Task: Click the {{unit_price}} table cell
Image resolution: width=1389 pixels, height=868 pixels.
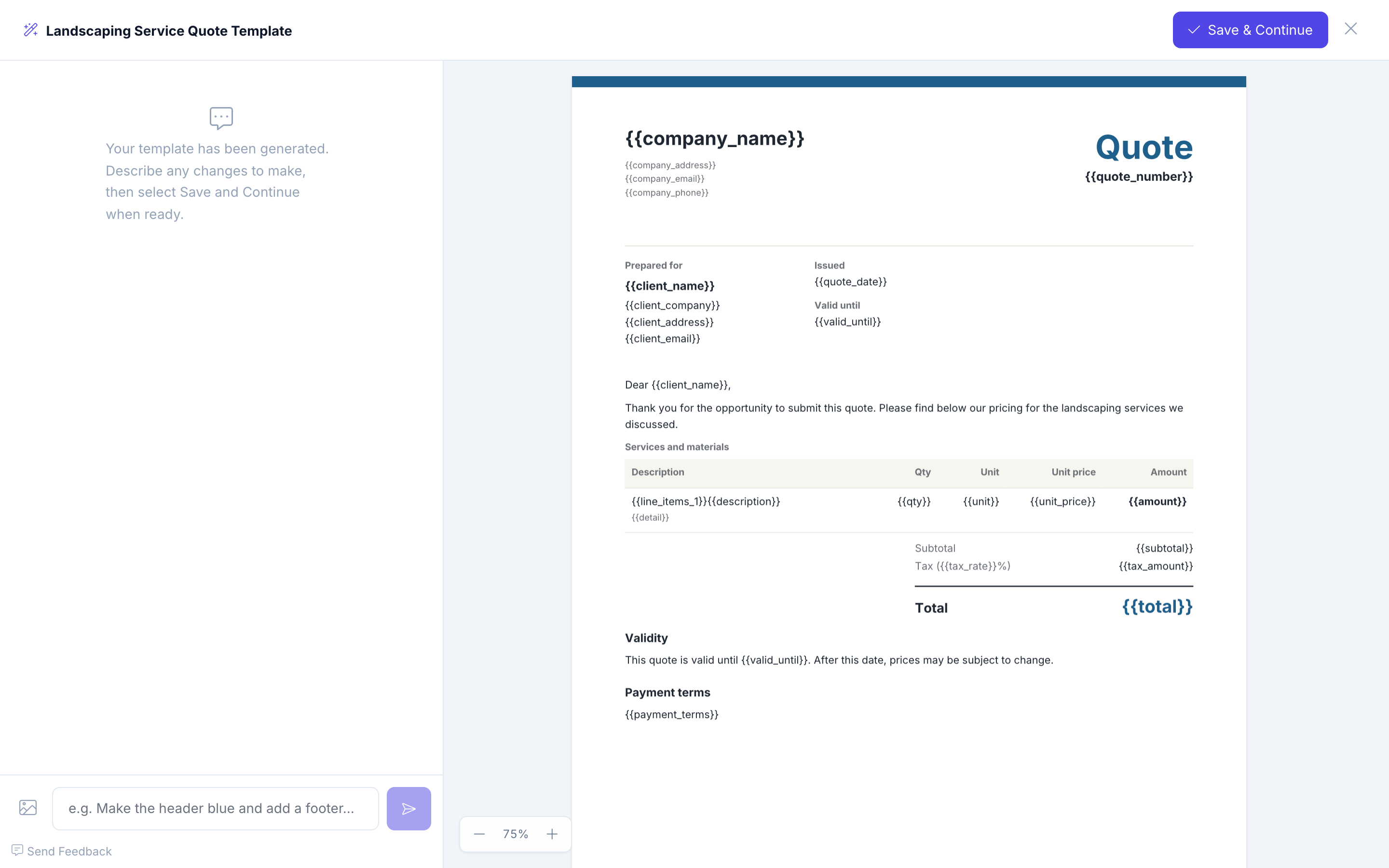Action: [x=1063, y=502]
